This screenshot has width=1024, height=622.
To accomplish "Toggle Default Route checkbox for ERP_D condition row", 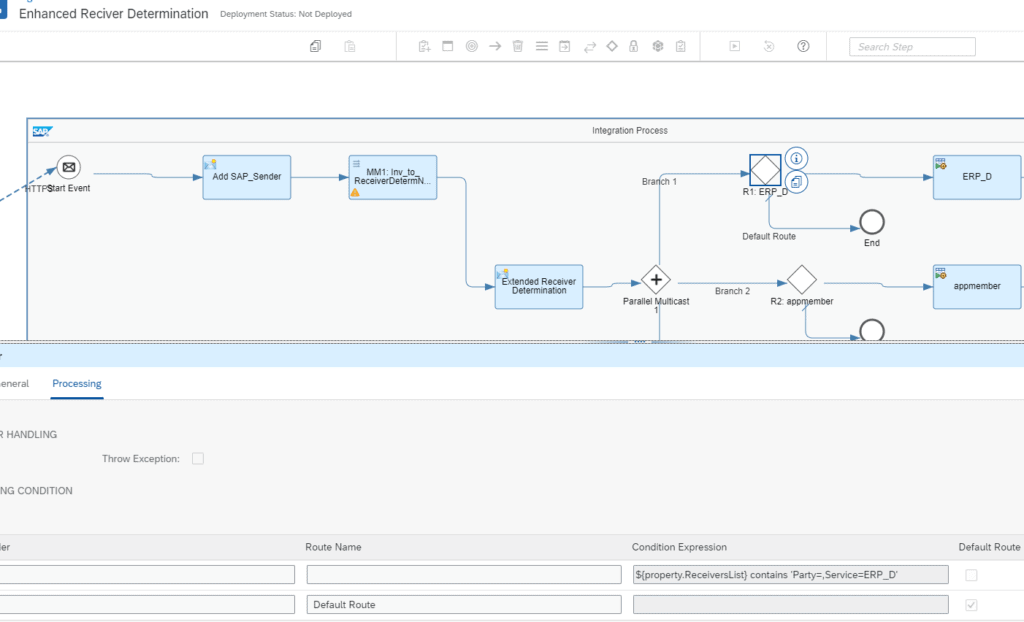I will point(971,575).
